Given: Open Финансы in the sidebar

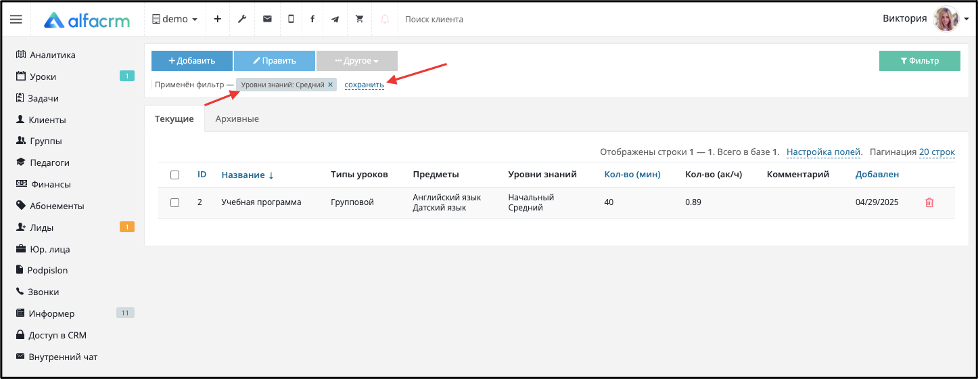Looking at the screenshot, I should [50, 184].
